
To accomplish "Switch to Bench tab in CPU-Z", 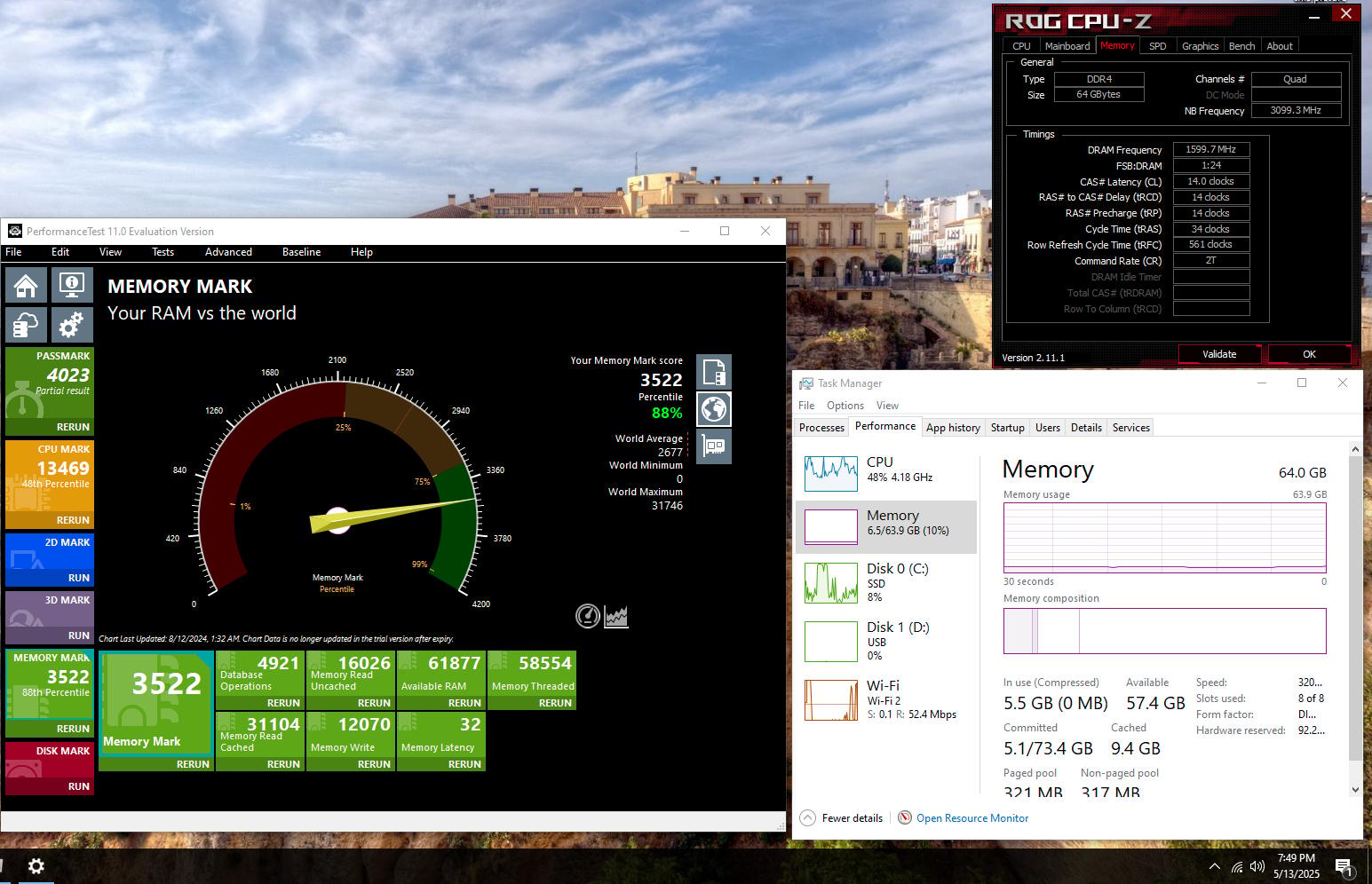I will point(1241,46).
